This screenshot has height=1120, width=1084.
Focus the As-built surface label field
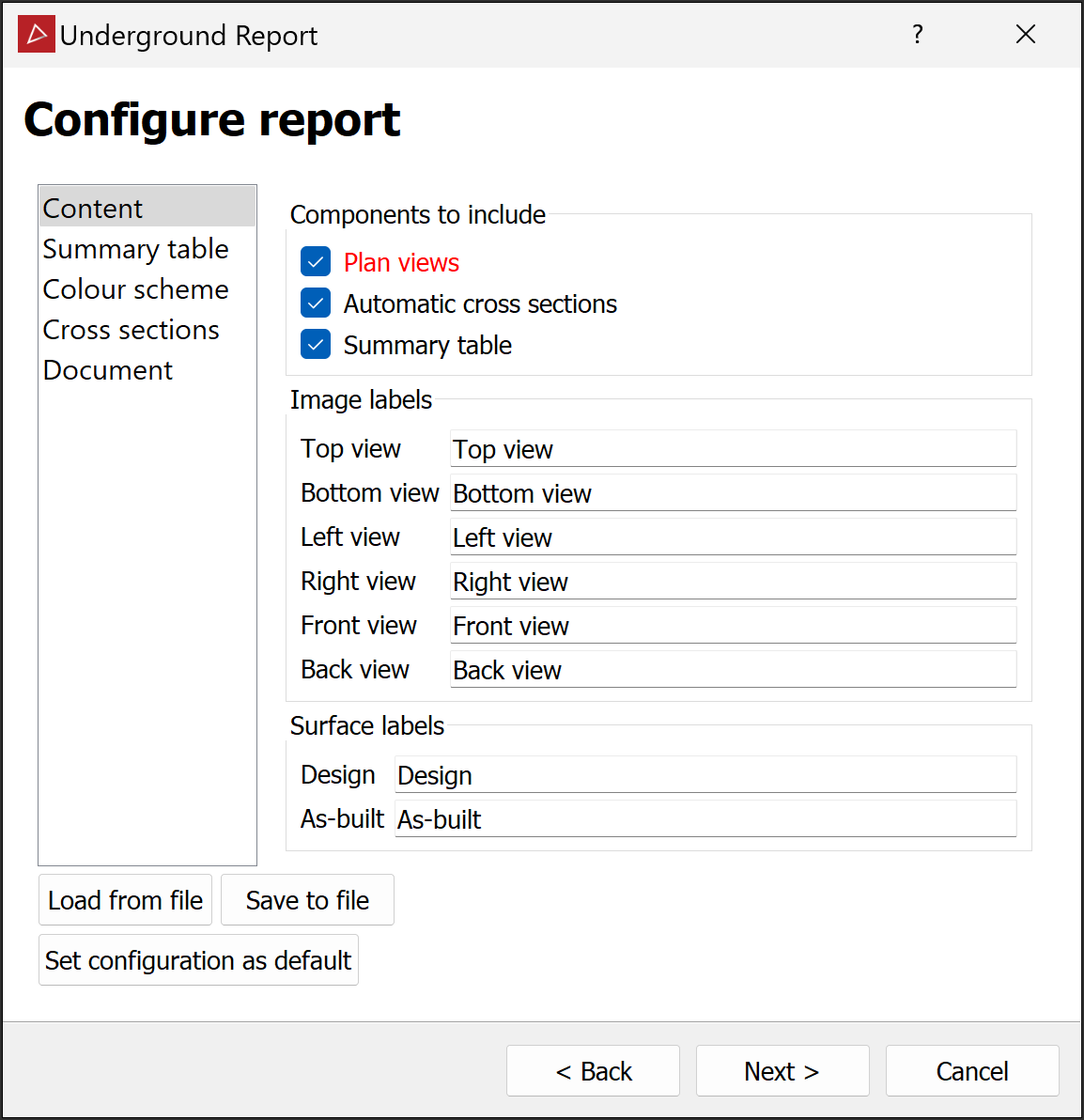point(705,819)
